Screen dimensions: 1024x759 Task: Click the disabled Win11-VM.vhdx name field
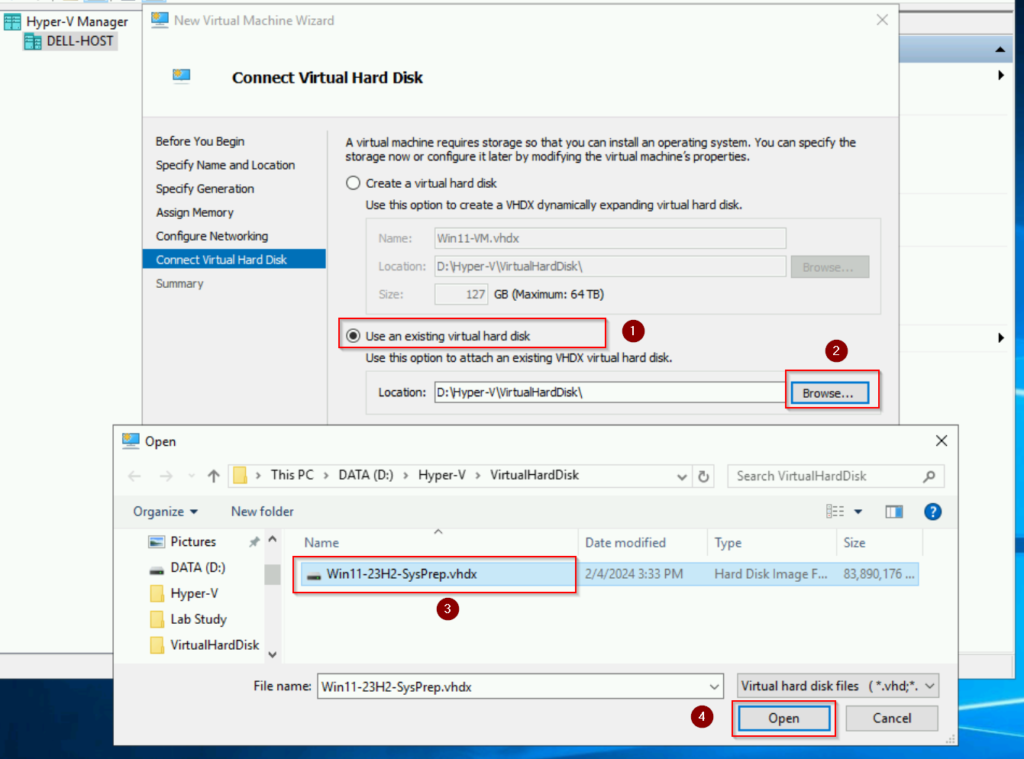610,238
